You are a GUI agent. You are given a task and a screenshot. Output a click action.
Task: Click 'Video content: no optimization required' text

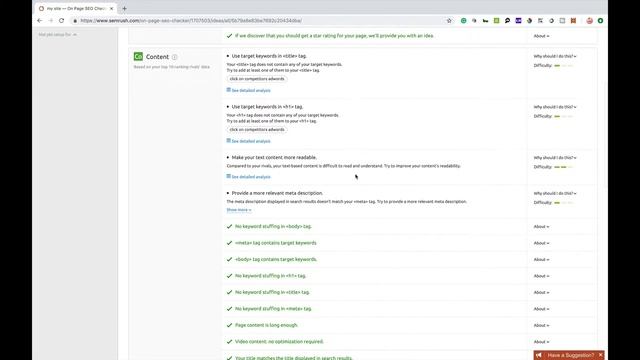click(279, 342)
